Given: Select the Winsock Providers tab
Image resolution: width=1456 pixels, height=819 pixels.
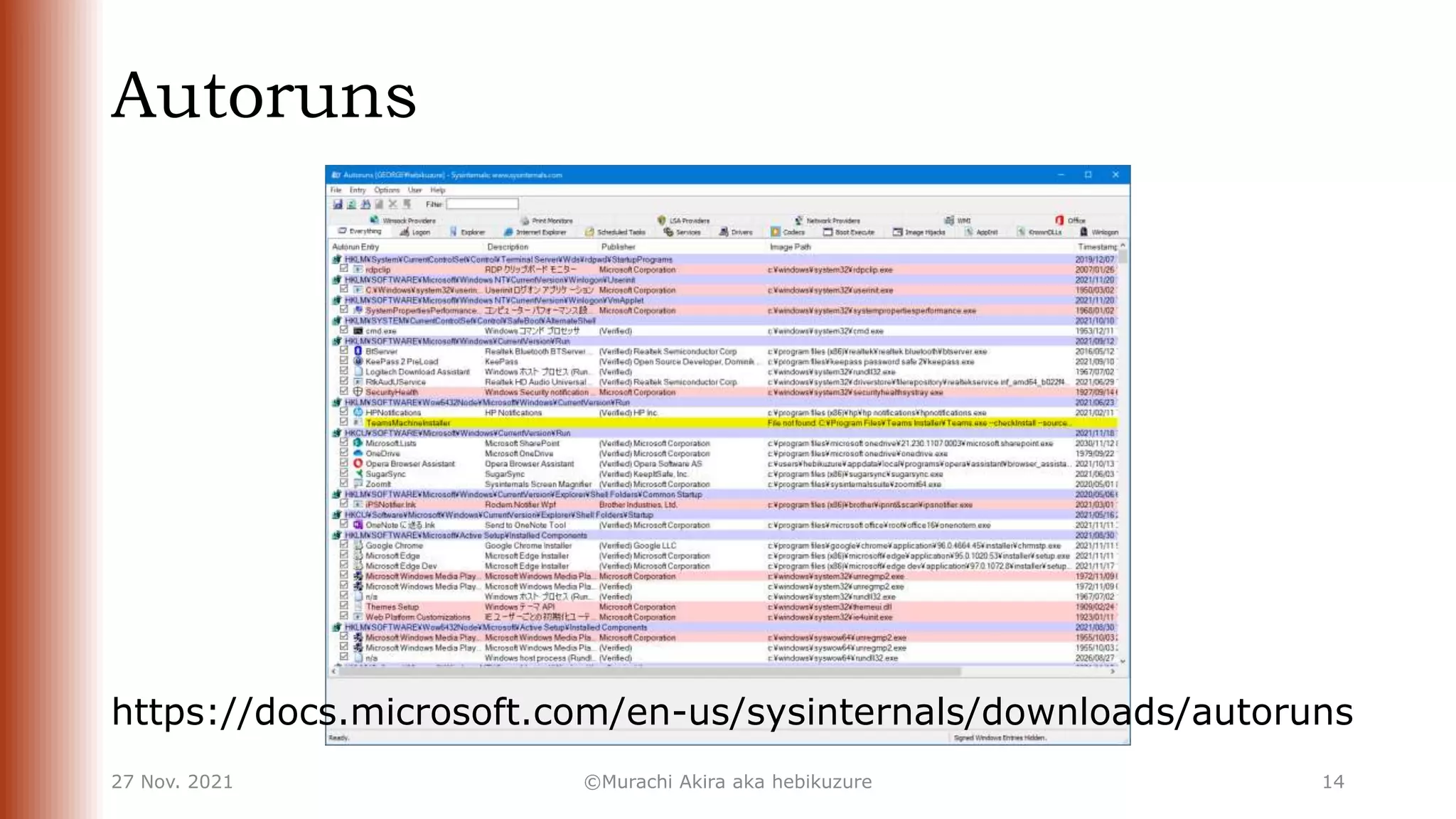Looking at the screenshot, I should pos(403,220).
